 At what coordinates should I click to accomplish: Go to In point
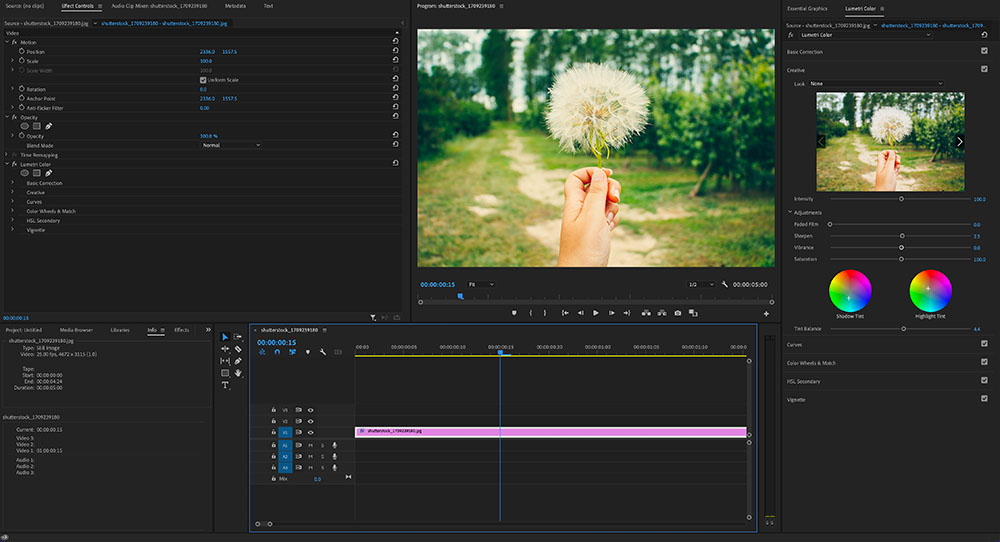[x=564, y=313]
